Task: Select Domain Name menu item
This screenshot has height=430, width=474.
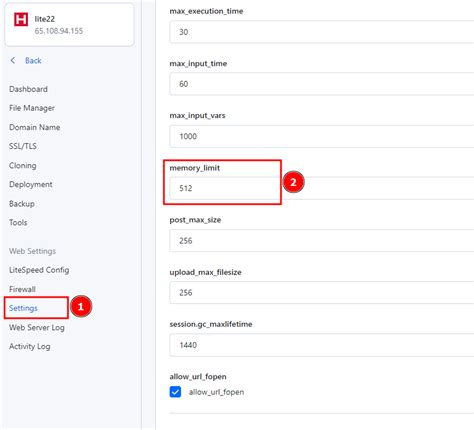Action: [x=35, y=127]
